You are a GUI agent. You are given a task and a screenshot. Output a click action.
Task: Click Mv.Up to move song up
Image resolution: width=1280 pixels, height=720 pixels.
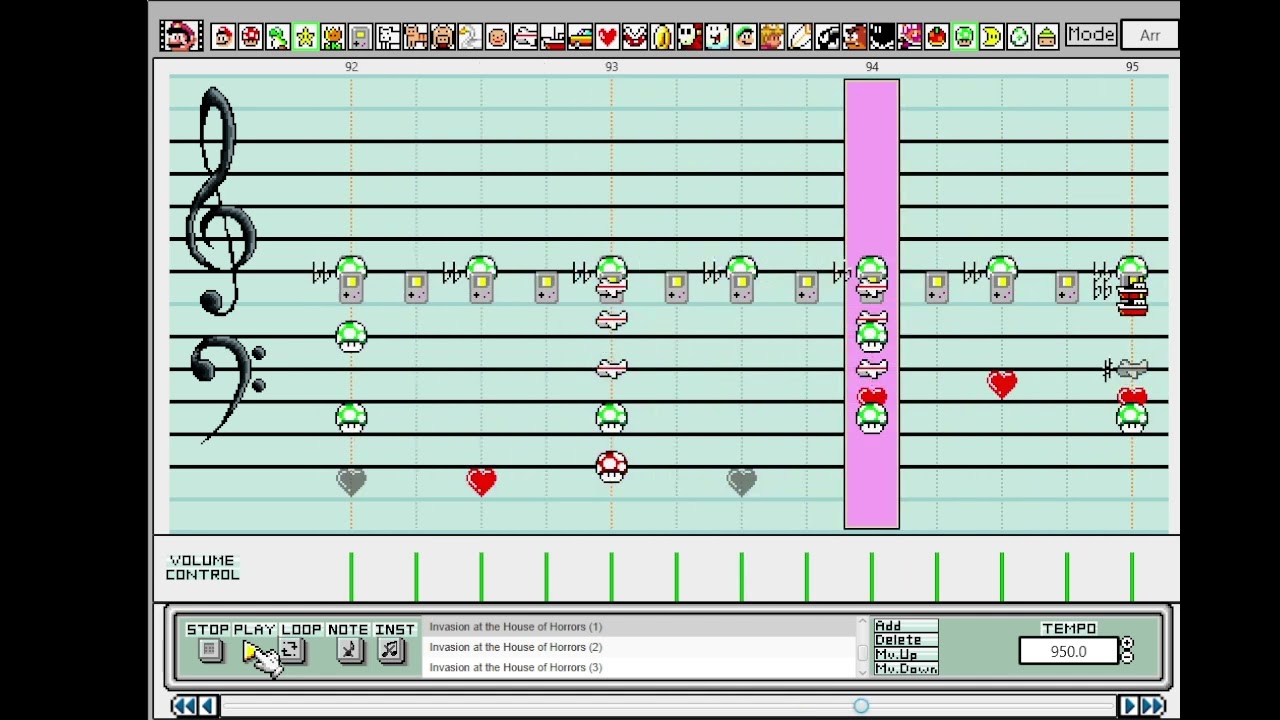[905, 654]
